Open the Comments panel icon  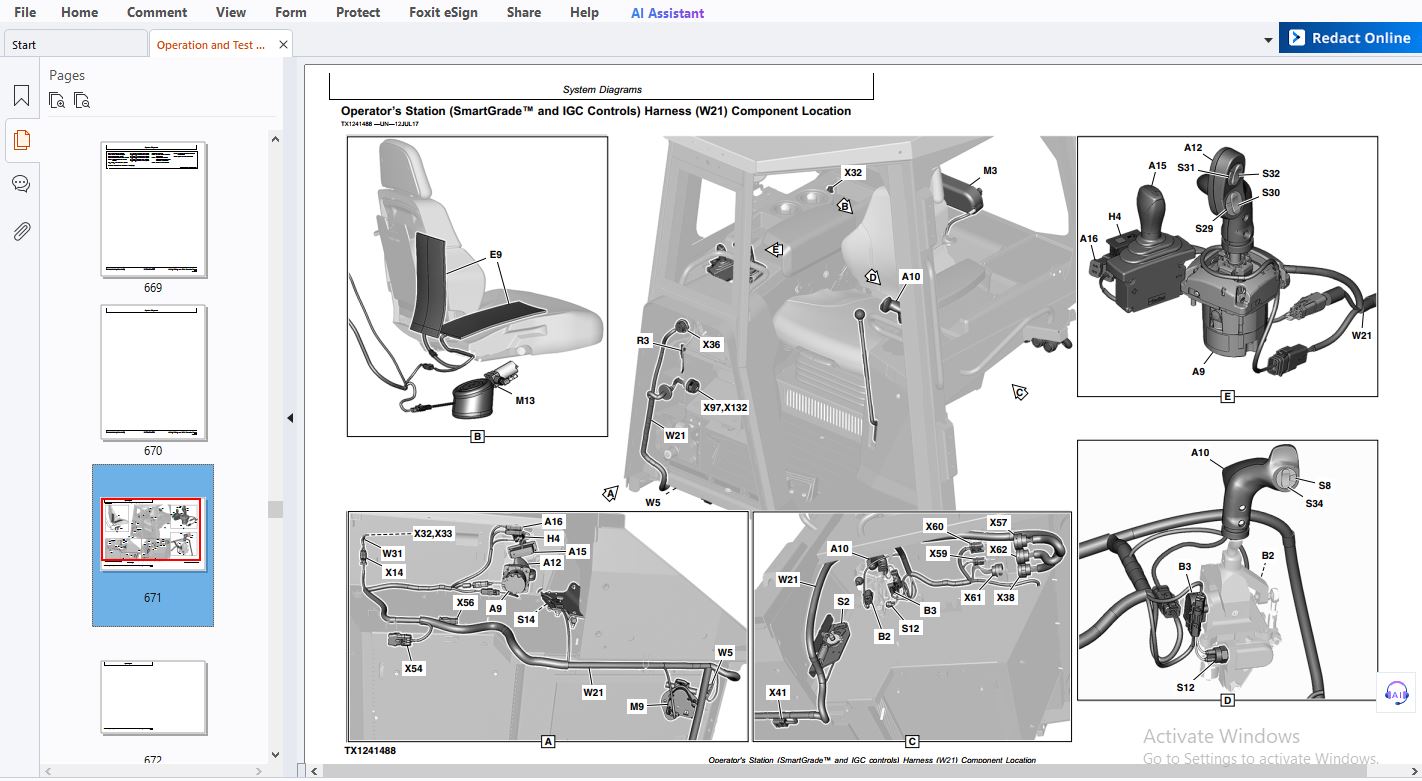click(x=21, y=184)
